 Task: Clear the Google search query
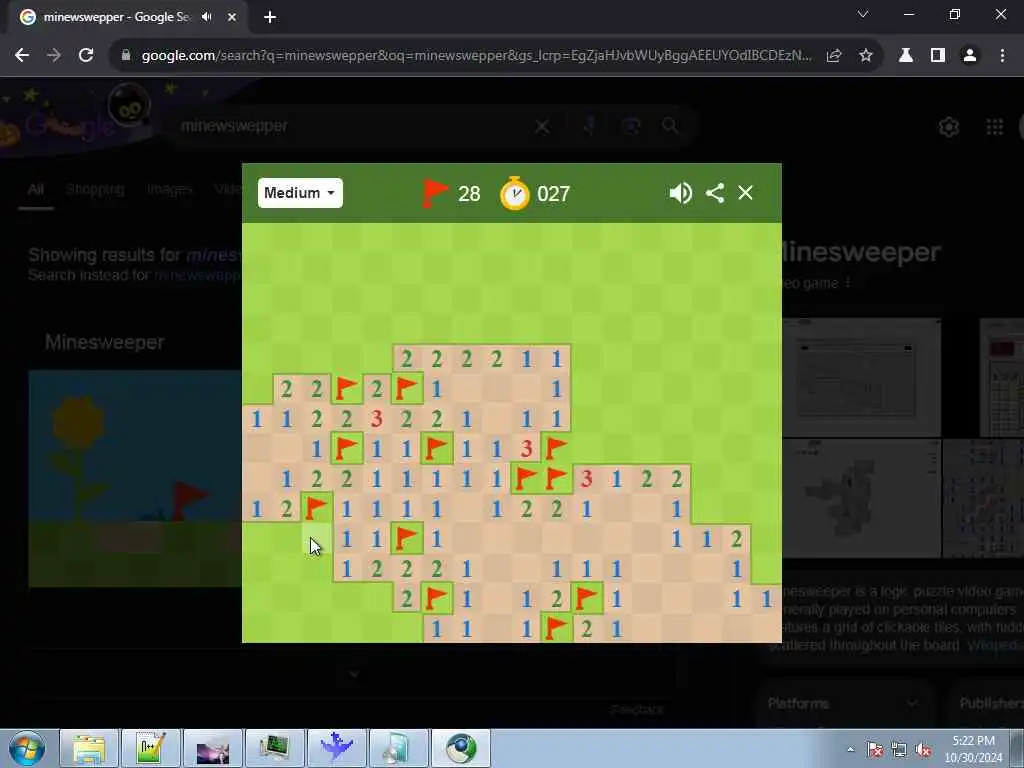click(x=541, y=126)
